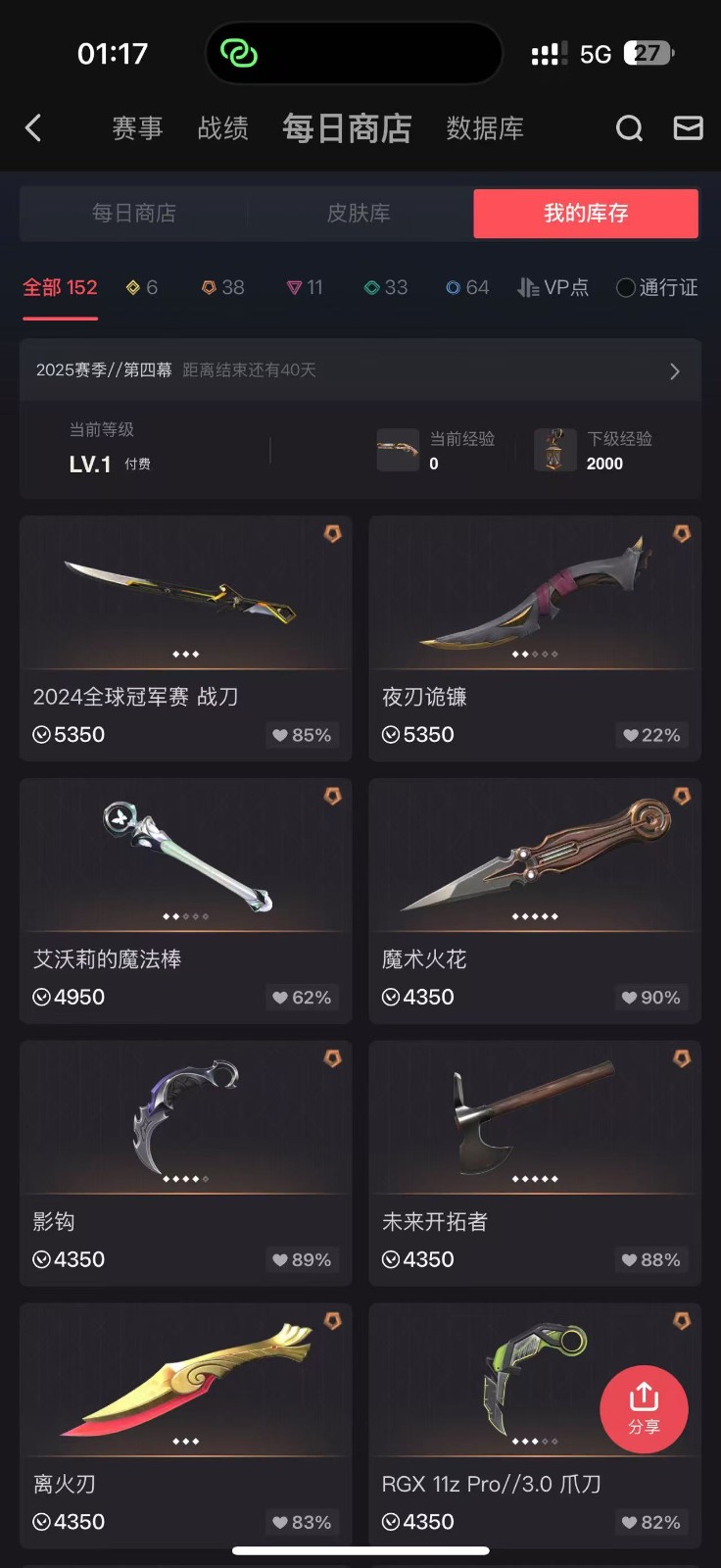Open 艾沃莉的魔法棒 skin thumbnail
The width and height of the screenshot is (721, 1568).
(185, 856)
